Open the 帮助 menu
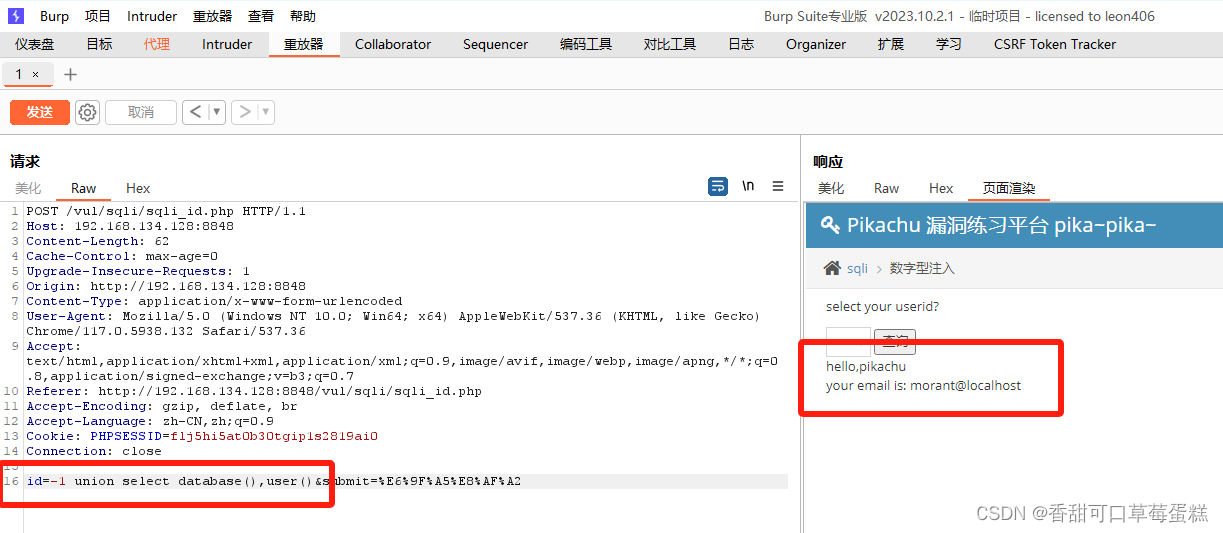 [x=303, y=16]
